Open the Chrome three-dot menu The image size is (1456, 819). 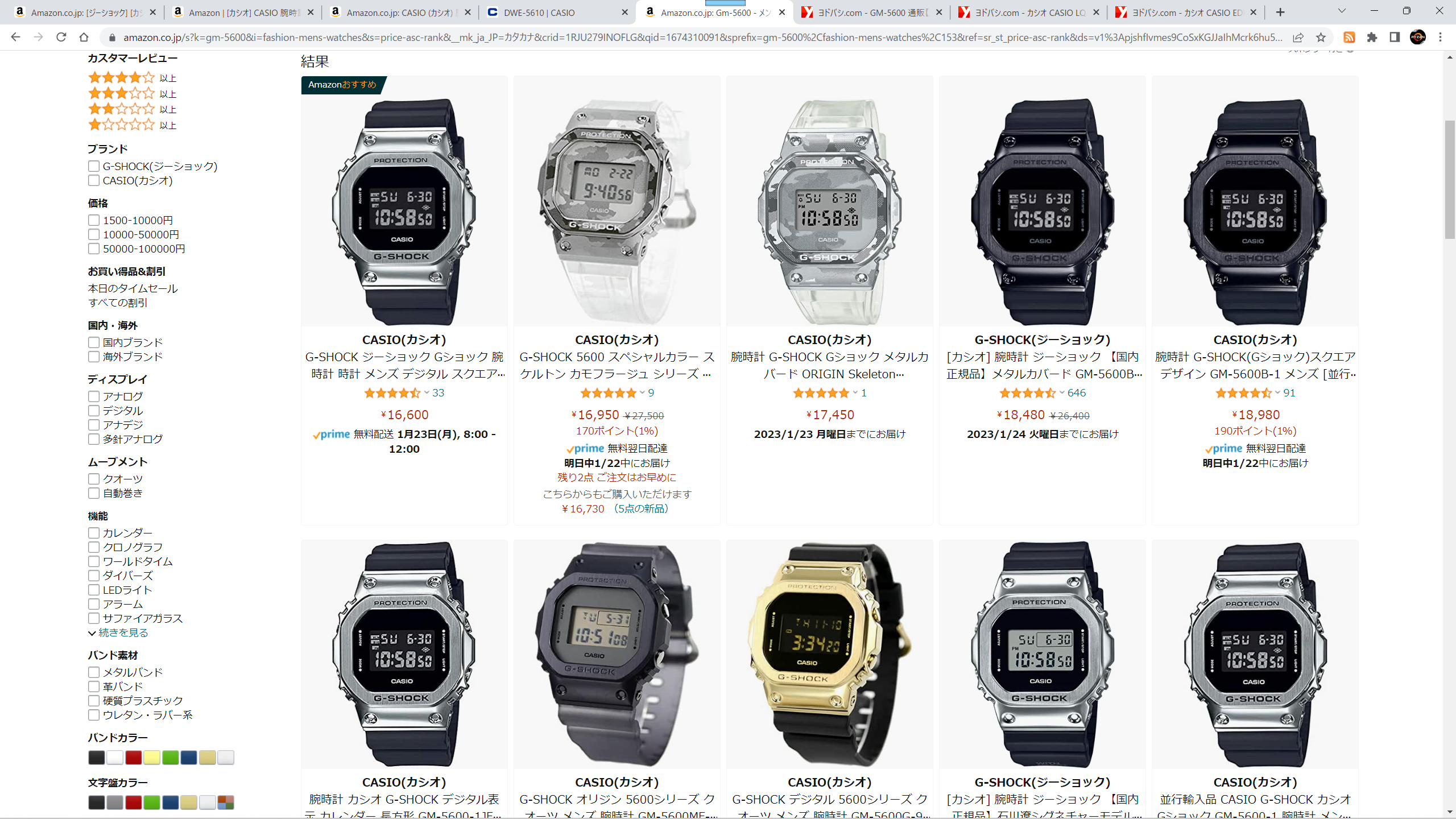(1440, 37)
